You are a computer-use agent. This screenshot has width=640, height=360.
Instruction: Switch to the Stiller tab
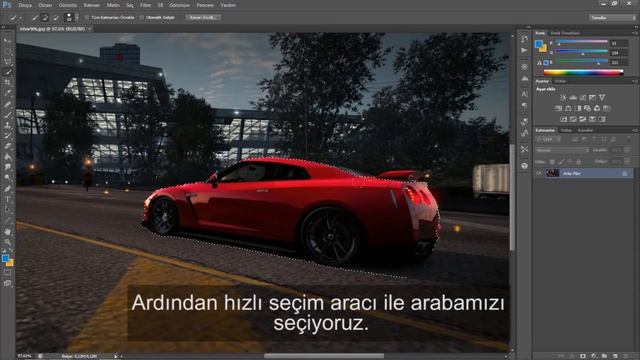coord(560,81)
